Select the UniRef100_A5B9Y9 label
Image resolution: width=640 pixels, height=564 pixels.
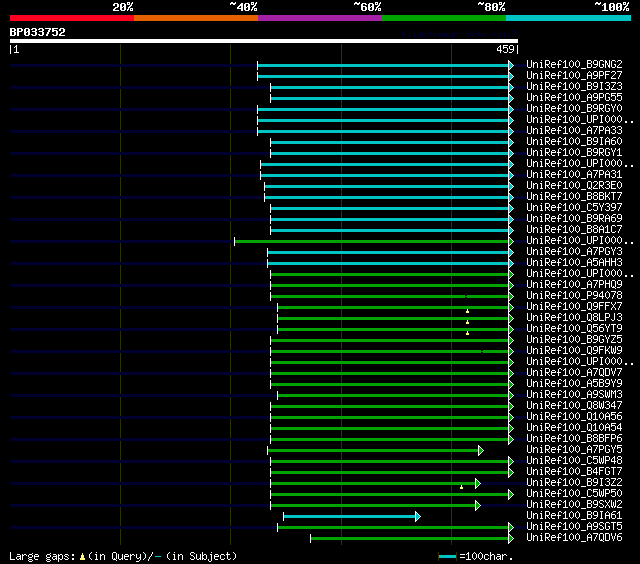(x=574, y=384)
